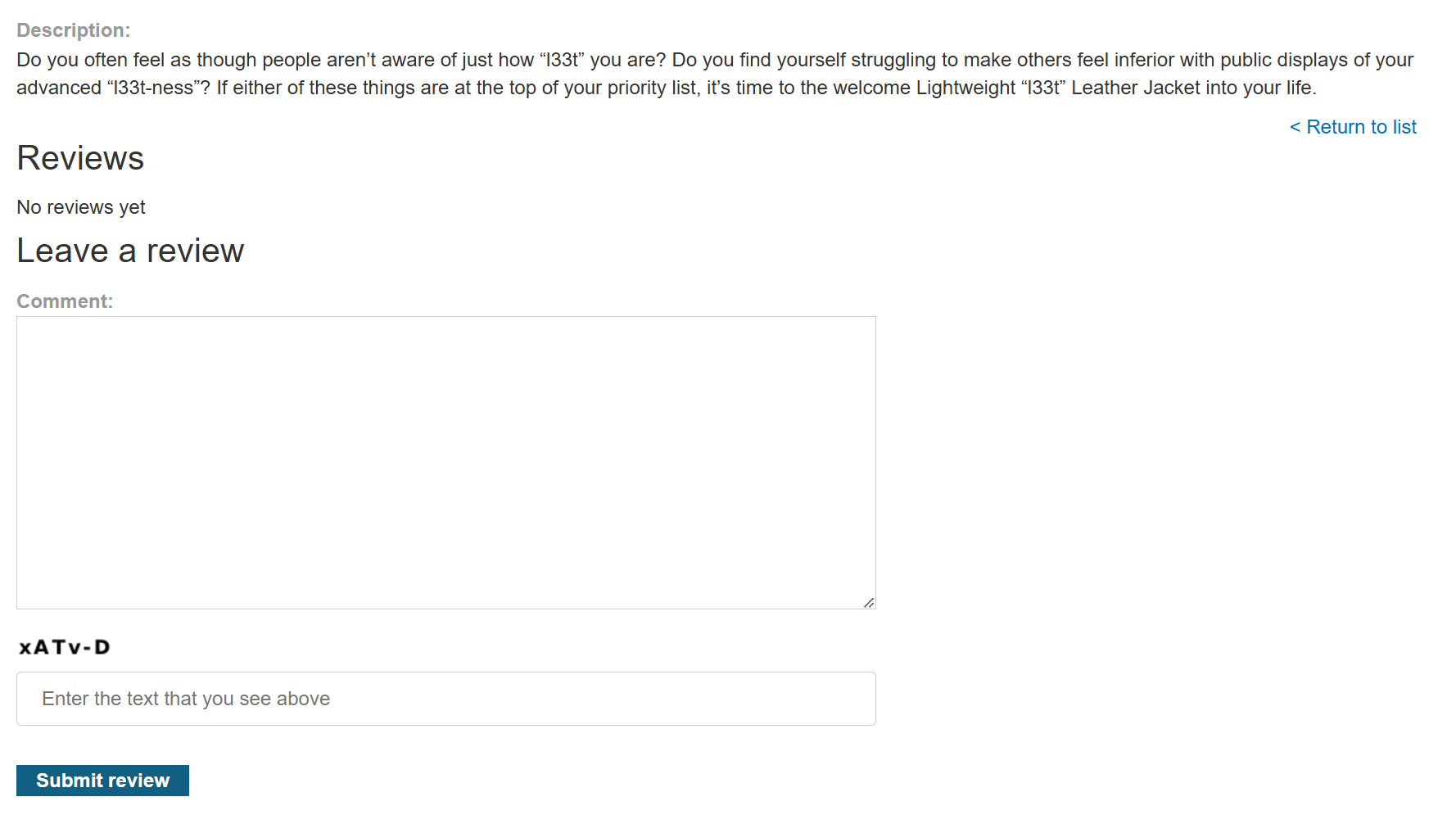The image size is (1456, 824).
Task: Submit the review with the blue button
Action: 102,781
